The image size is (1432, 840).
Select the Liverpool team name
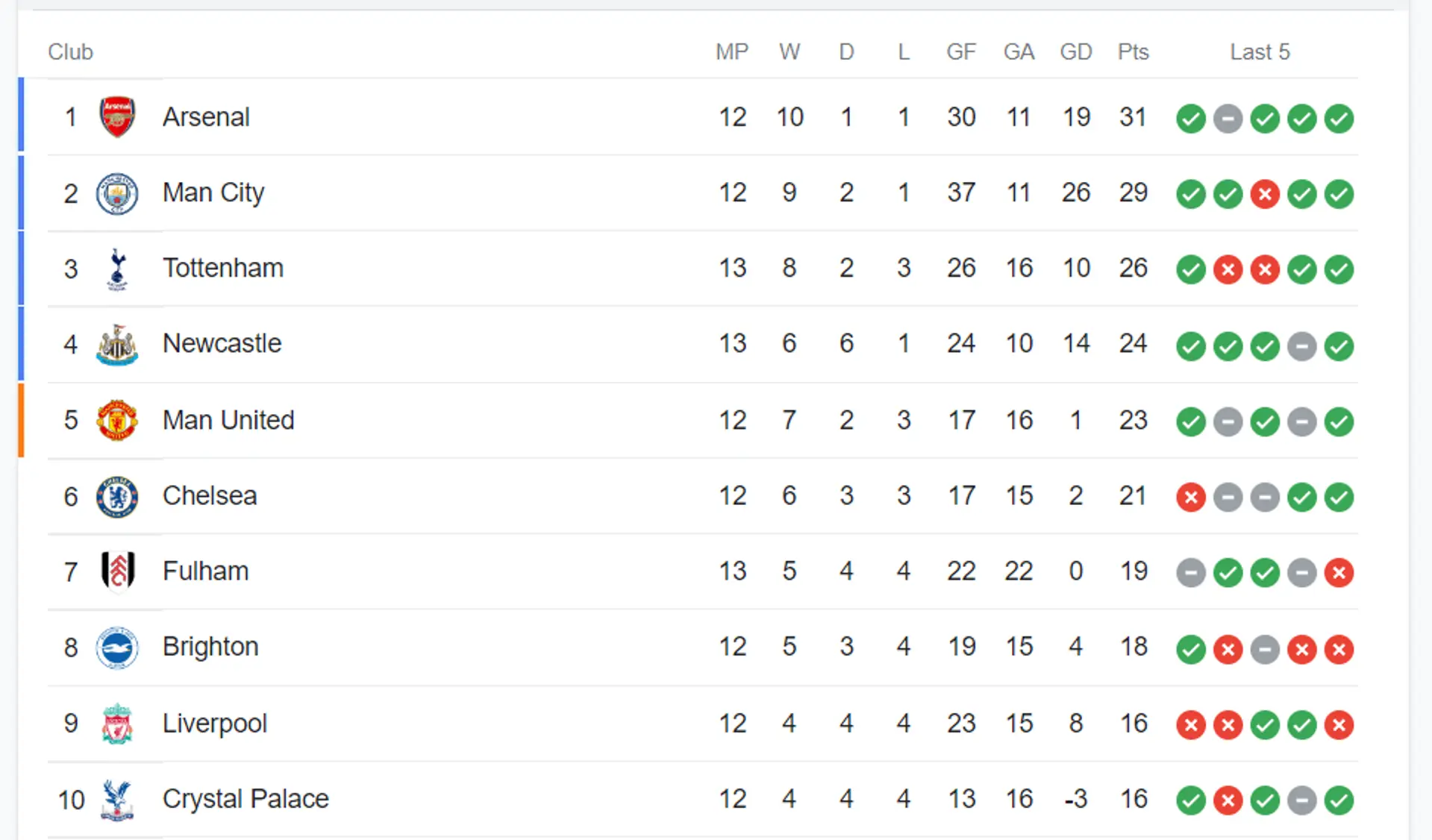pos(215,724)
